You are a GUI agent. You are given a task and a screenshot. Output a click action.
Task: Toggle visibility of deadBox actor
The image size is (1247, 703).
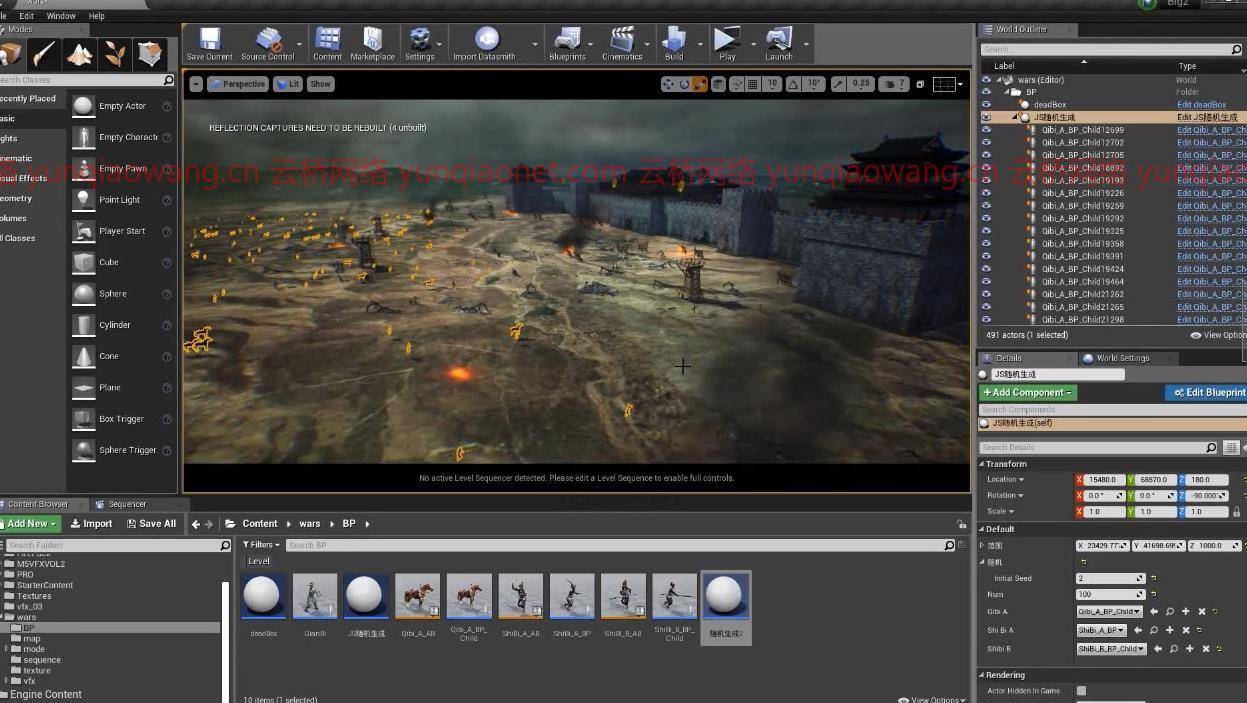pyautogui.click(x=986, y=105)
